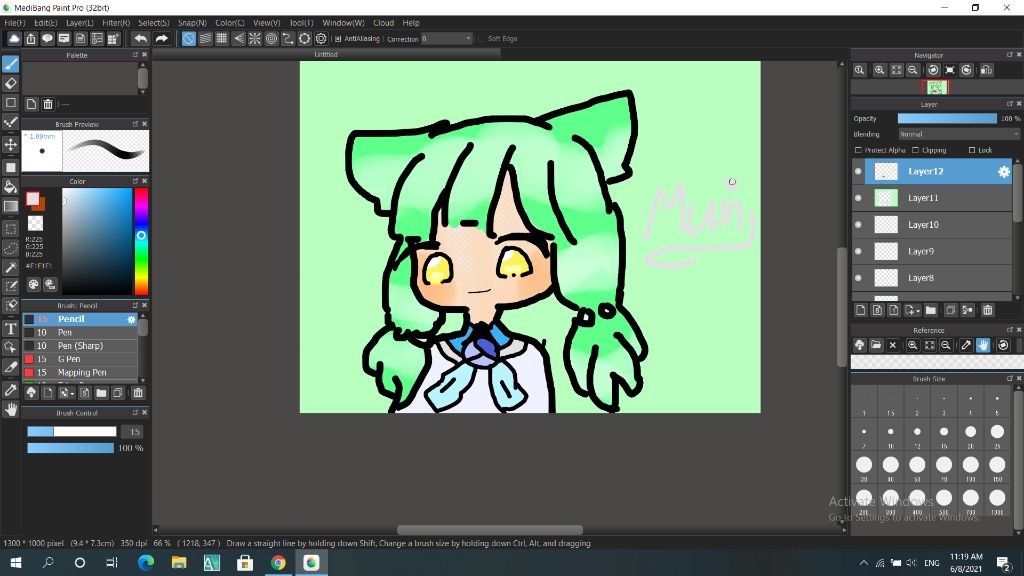Select the Eyedropper tool
1024x576 pixels.
[x=10, y=390]
